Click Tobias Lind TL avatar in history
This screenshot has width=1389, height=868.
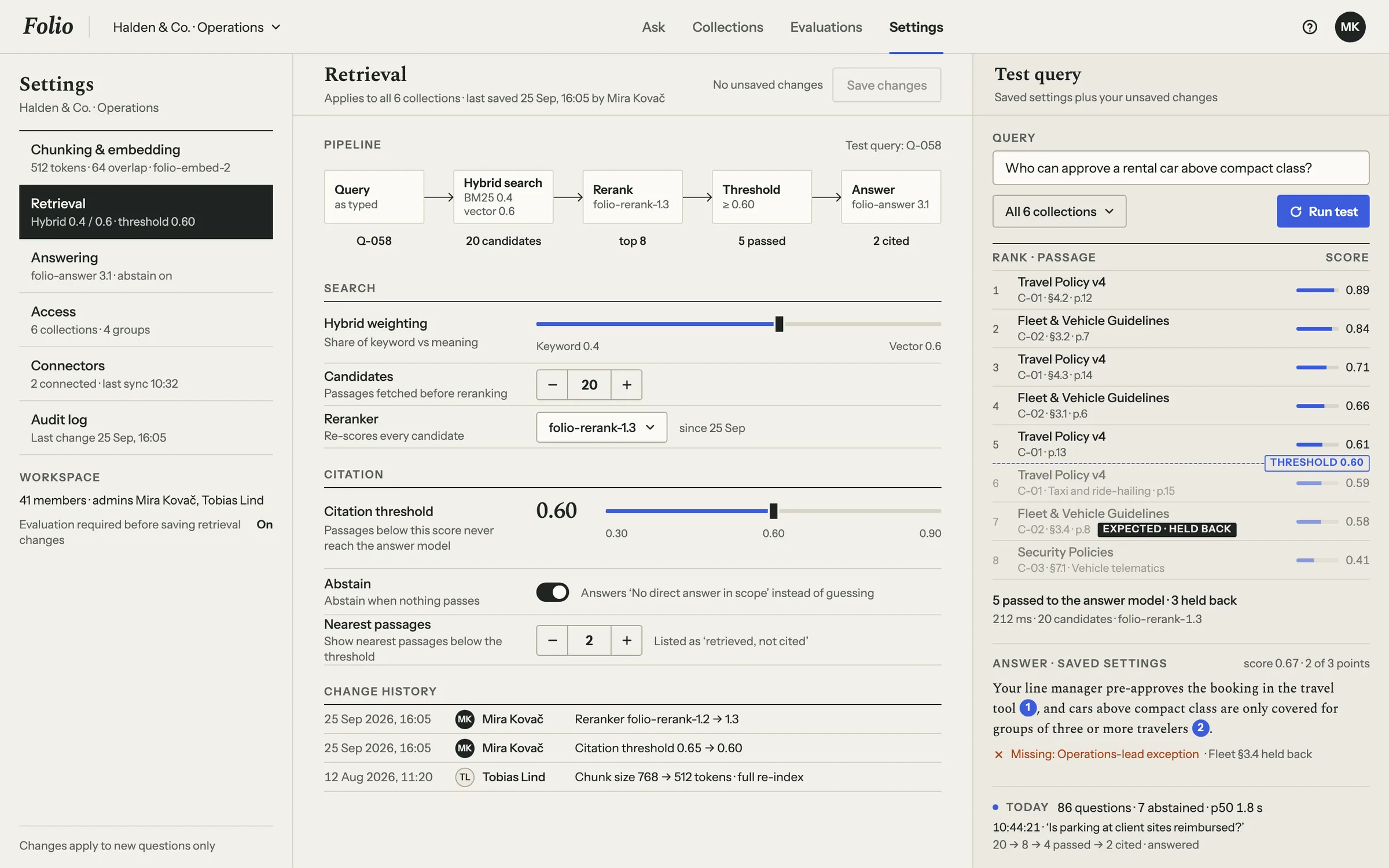[465, 777]
